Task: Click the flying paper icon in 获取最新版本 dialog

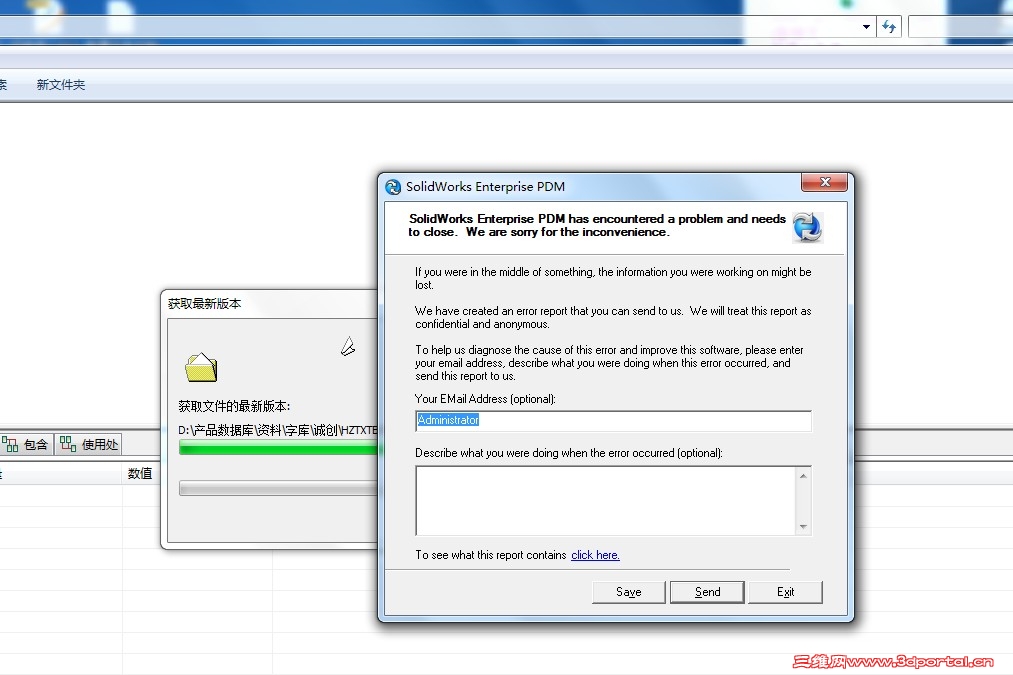Action: (x=348, y=347)
